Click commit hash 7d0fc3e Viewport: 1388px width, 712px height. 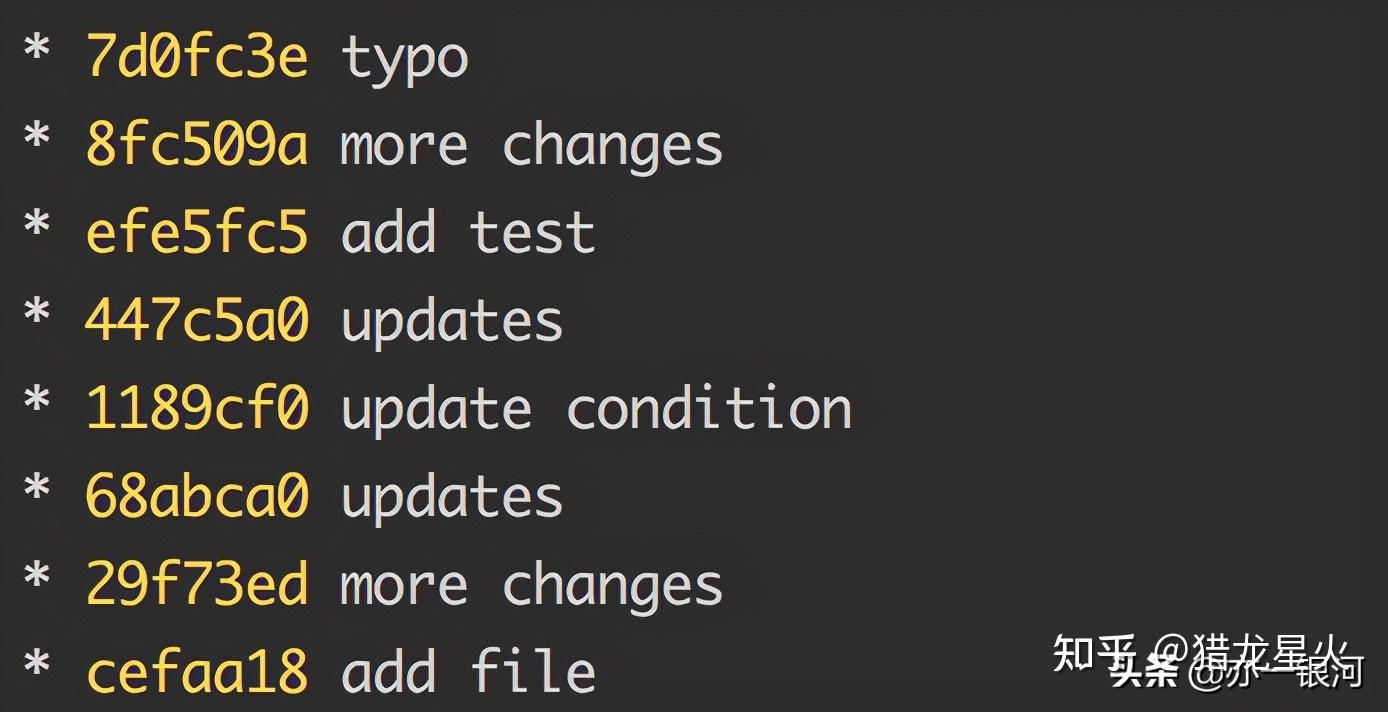click(x=197, y=58)
